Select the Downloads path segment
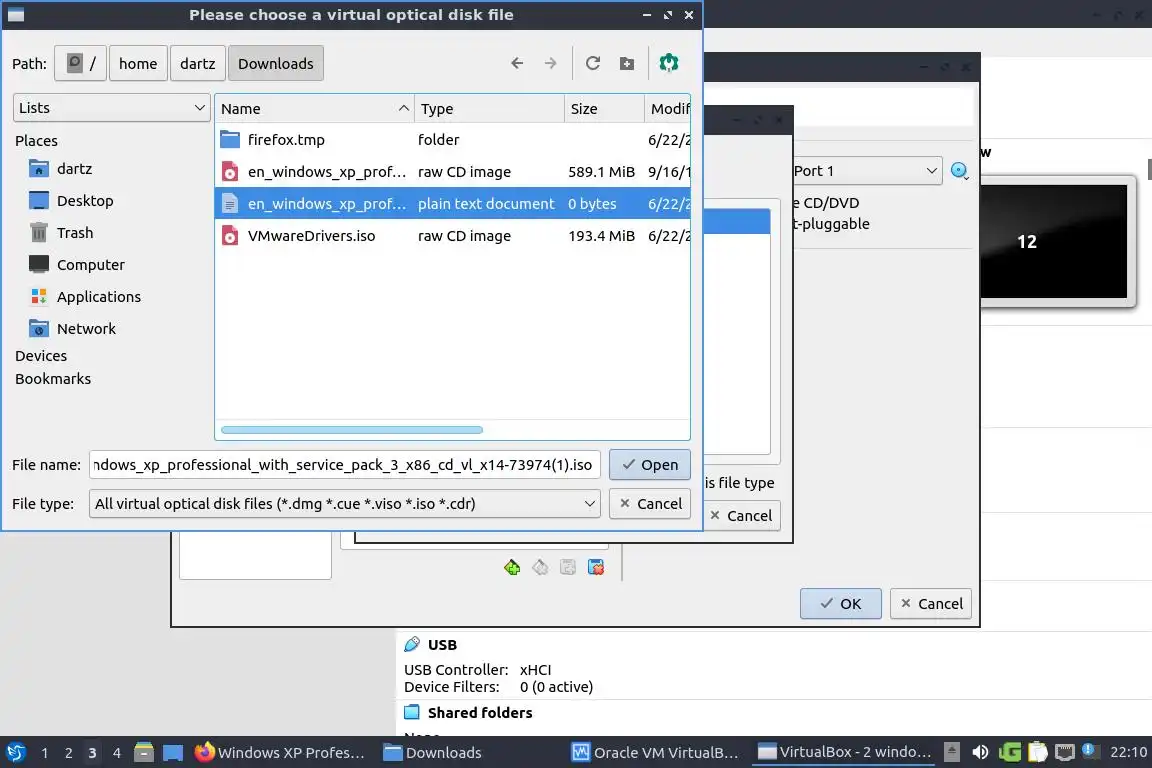 [276, 63]
